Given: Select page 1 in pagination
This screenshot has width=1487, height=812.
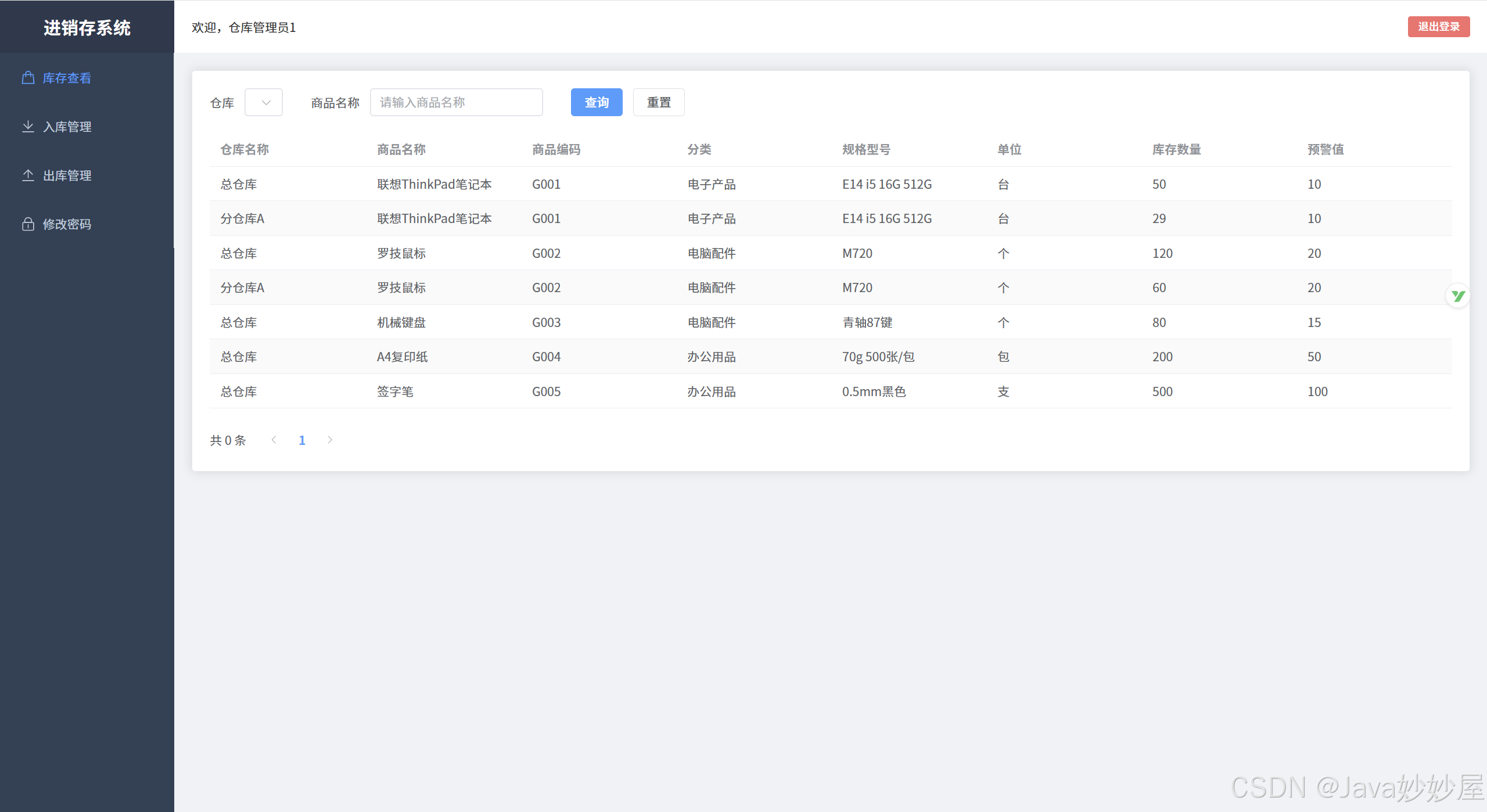Looking at the screenshot, I should pos(302,440).
